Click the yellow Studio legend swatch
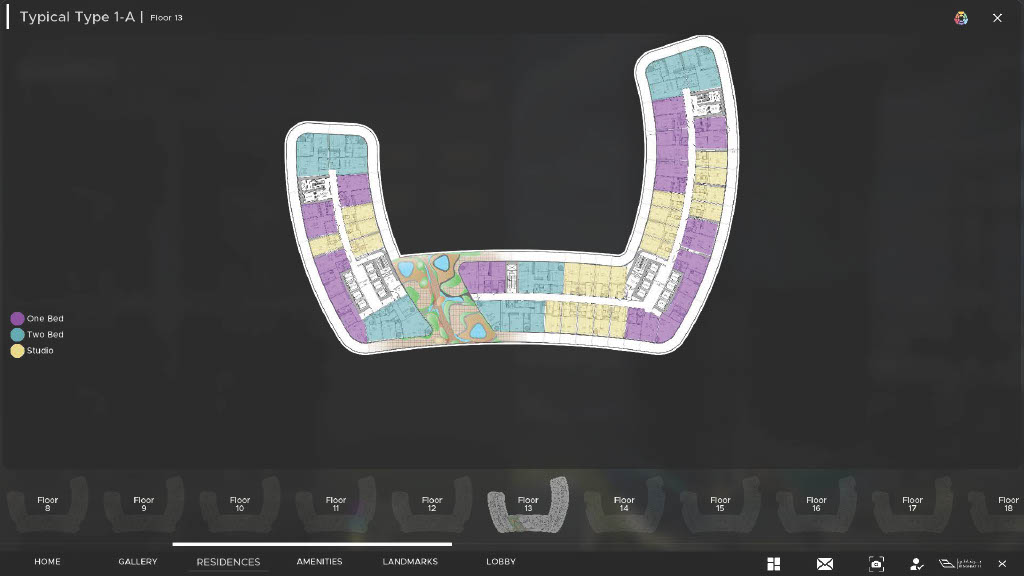Image resolution: width=1024 pixels, height=576 pixels. coord(18,351)
